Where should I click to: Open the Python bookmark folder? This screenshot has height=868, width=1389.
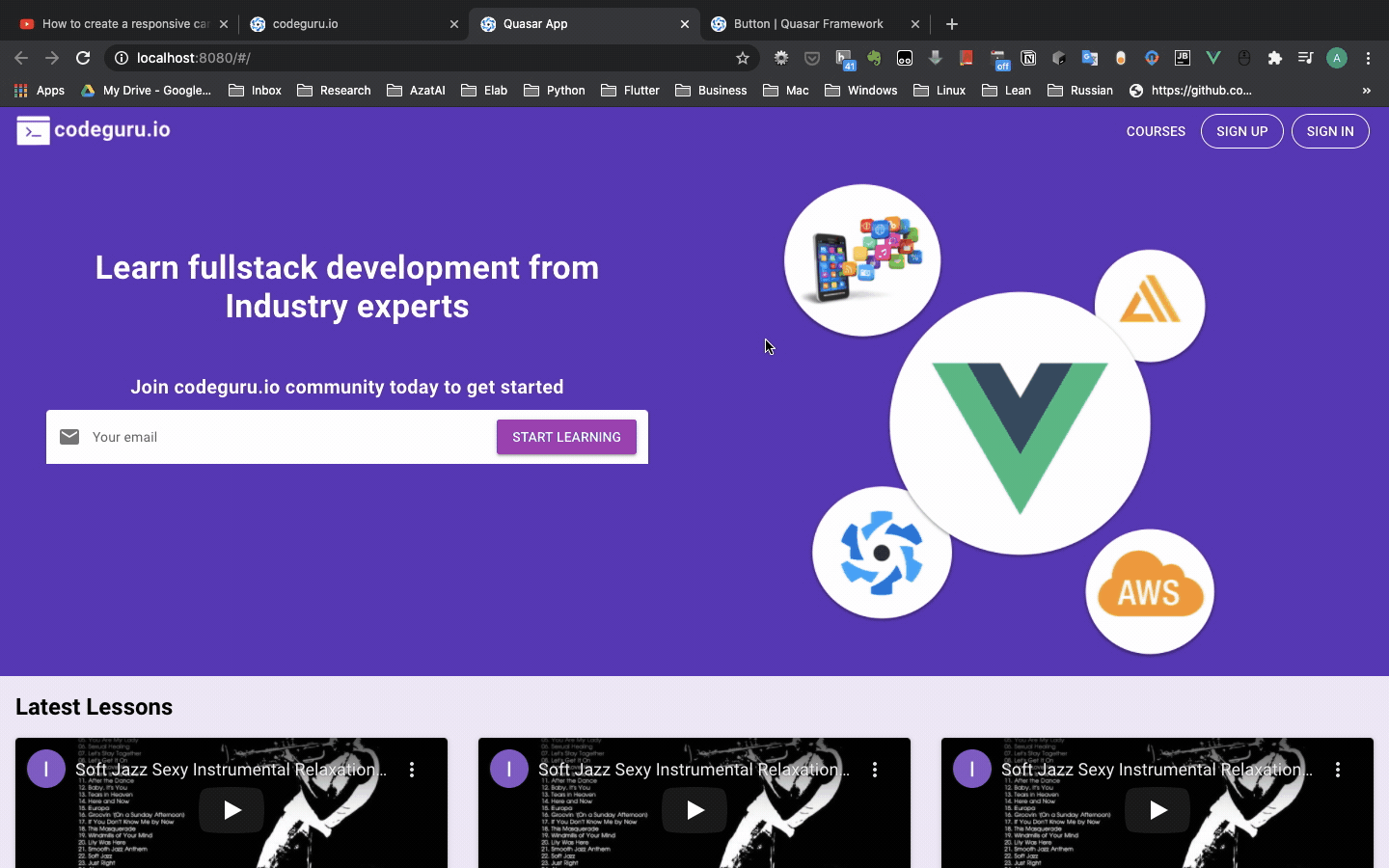click(555, 91)
